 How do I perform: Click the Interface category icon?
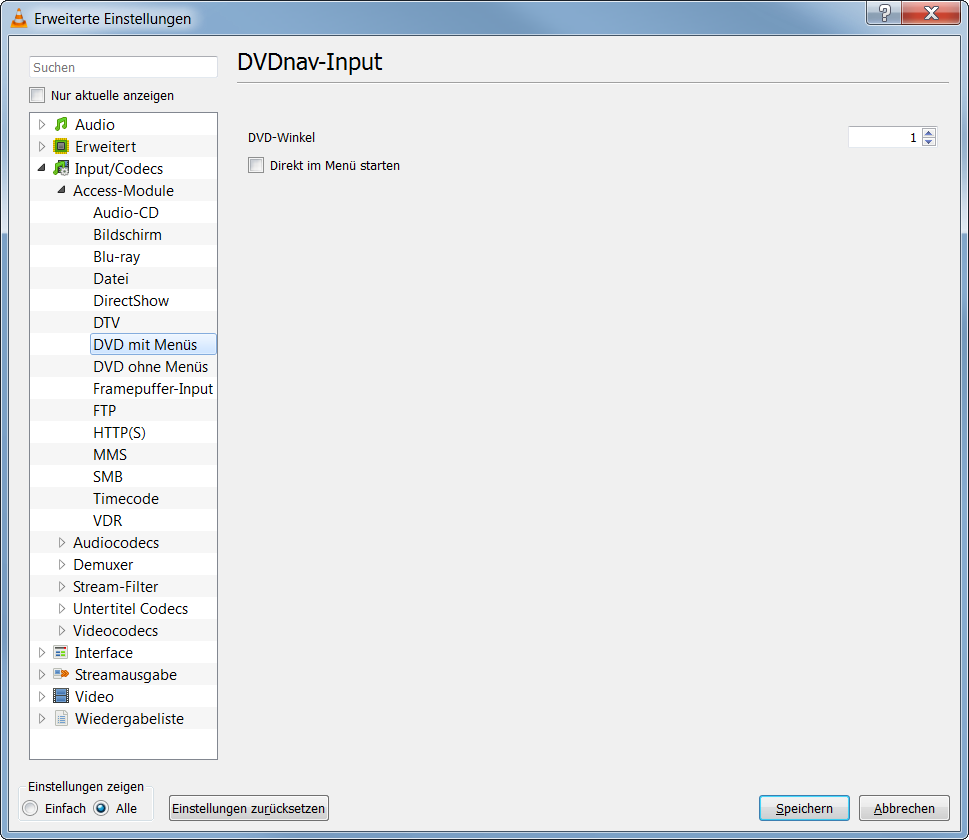tap(61, 652)
